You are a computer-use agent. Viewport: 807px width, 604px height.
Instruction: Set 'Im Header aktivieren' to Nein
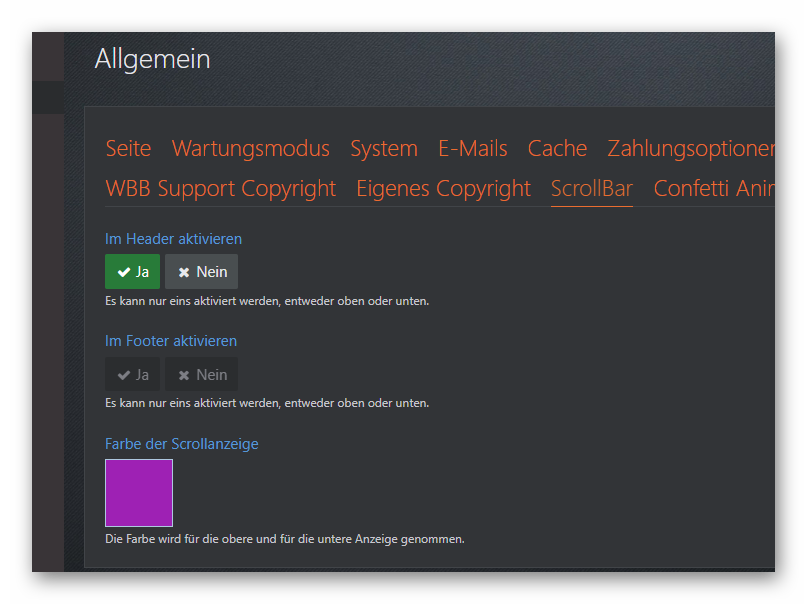pos(201,272)
